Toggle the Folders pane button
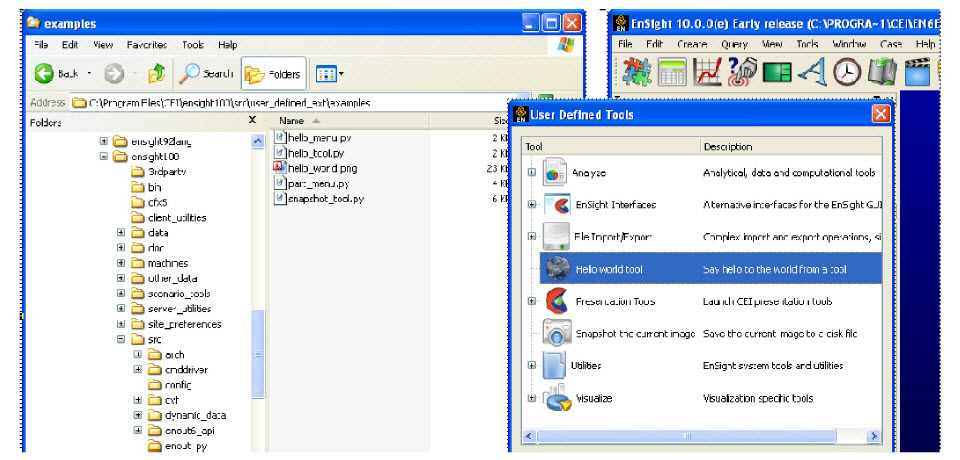Viewport: 960px width, 460px height. (x=274, y=74)
